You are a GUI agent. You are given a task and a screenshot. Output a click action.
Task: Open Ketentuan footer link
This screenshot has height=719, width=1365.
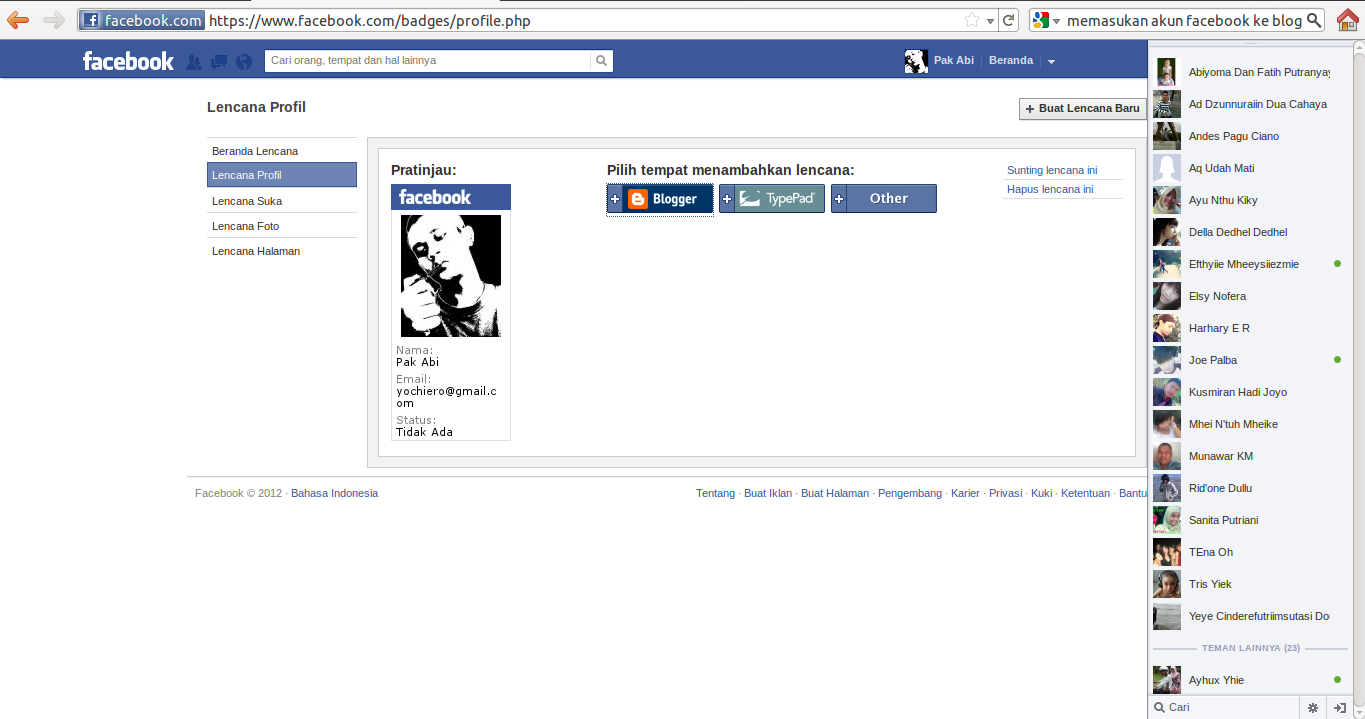coord(1085,493)
